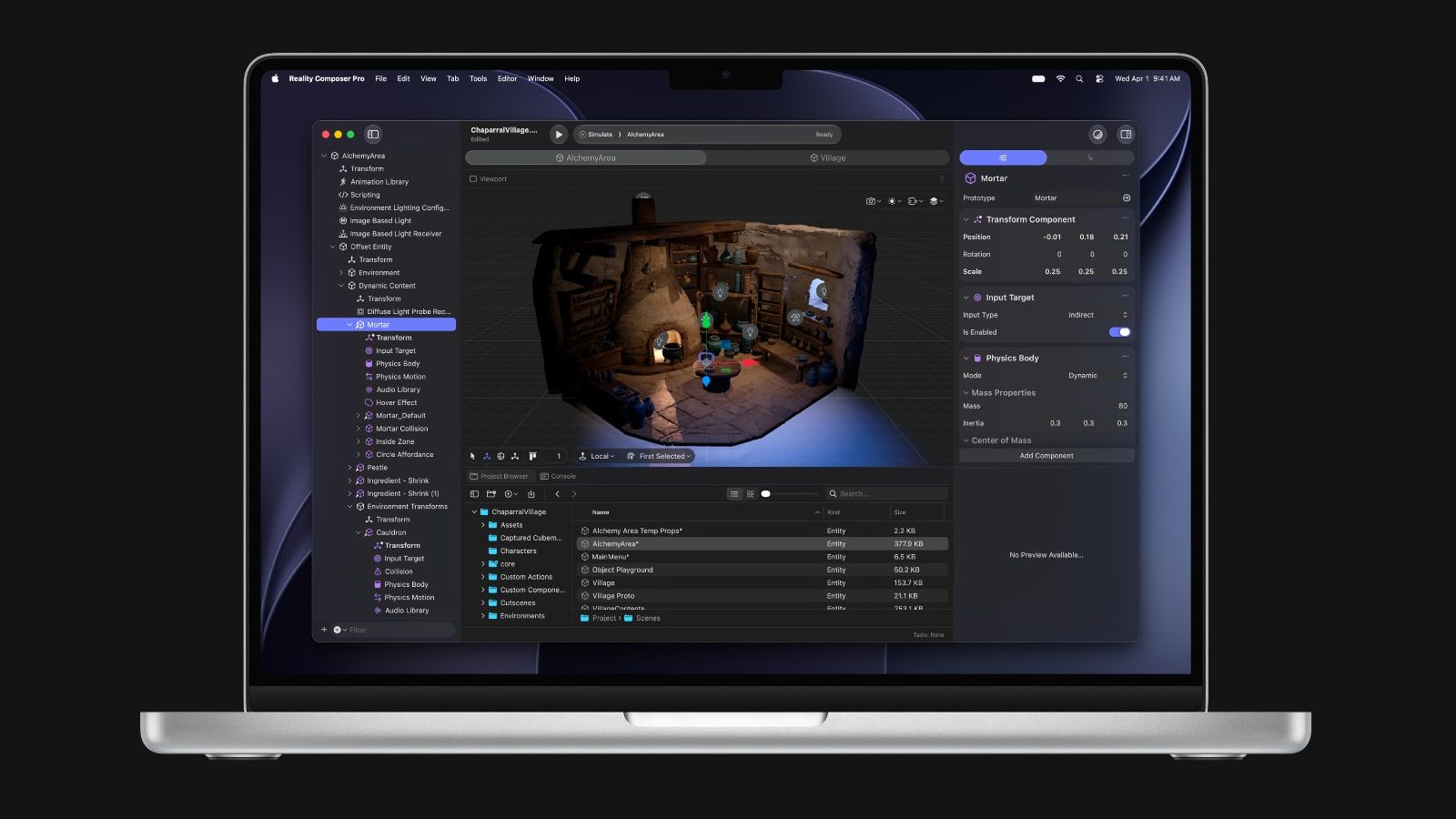Open the Transform Component more options menu
The image size is (1456, 819).
[1126, 218]
